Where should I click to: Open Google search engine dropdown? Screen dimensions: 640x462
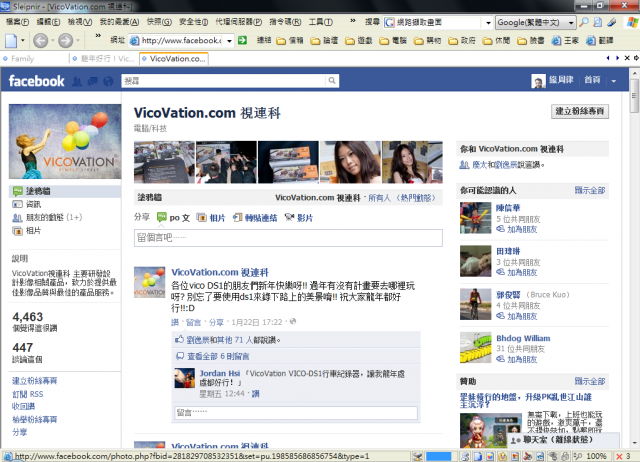(571, 23)
